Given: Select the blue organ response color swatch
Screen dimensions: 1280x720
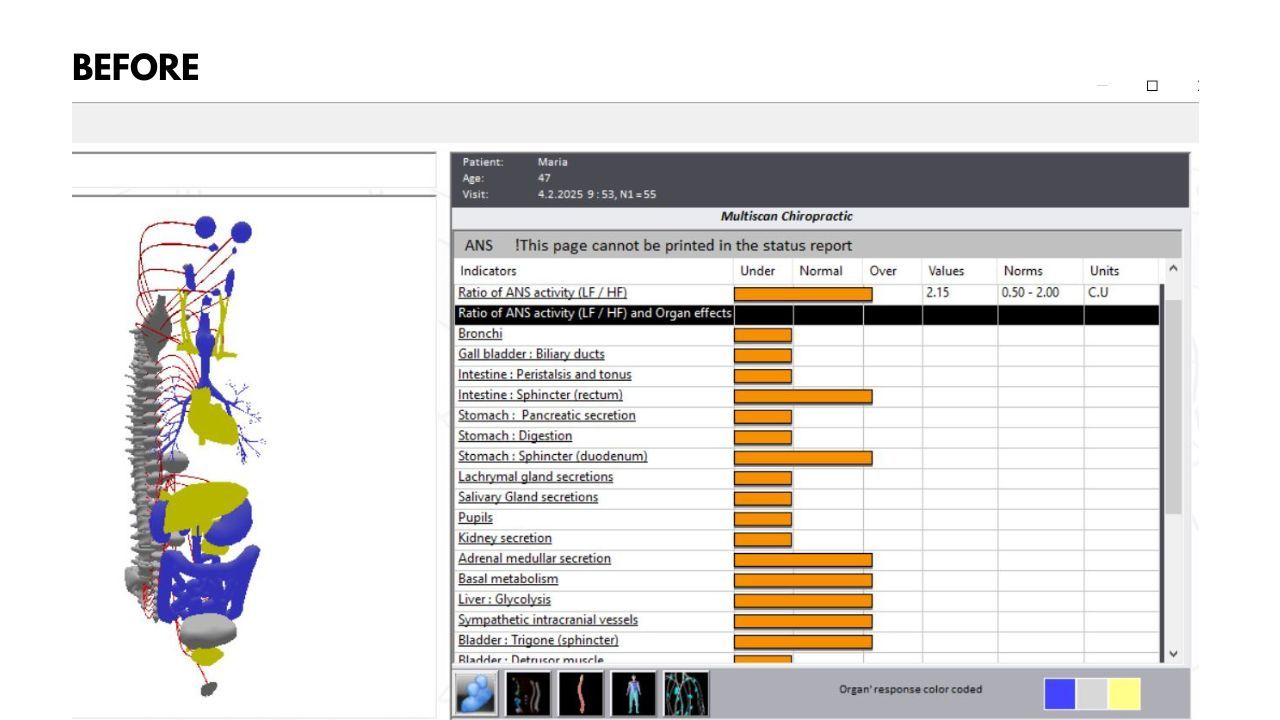Looking at the screenshot, I should point(1060,694).
